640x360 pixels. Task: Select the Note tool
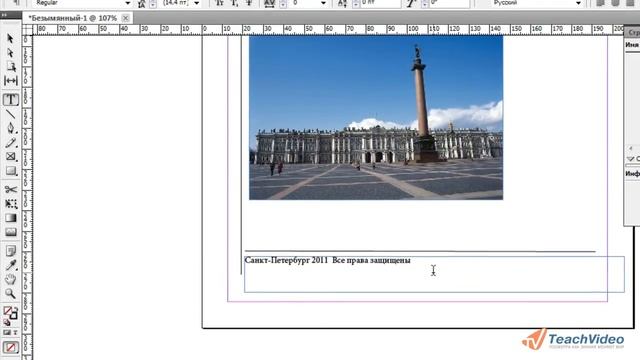11,251
